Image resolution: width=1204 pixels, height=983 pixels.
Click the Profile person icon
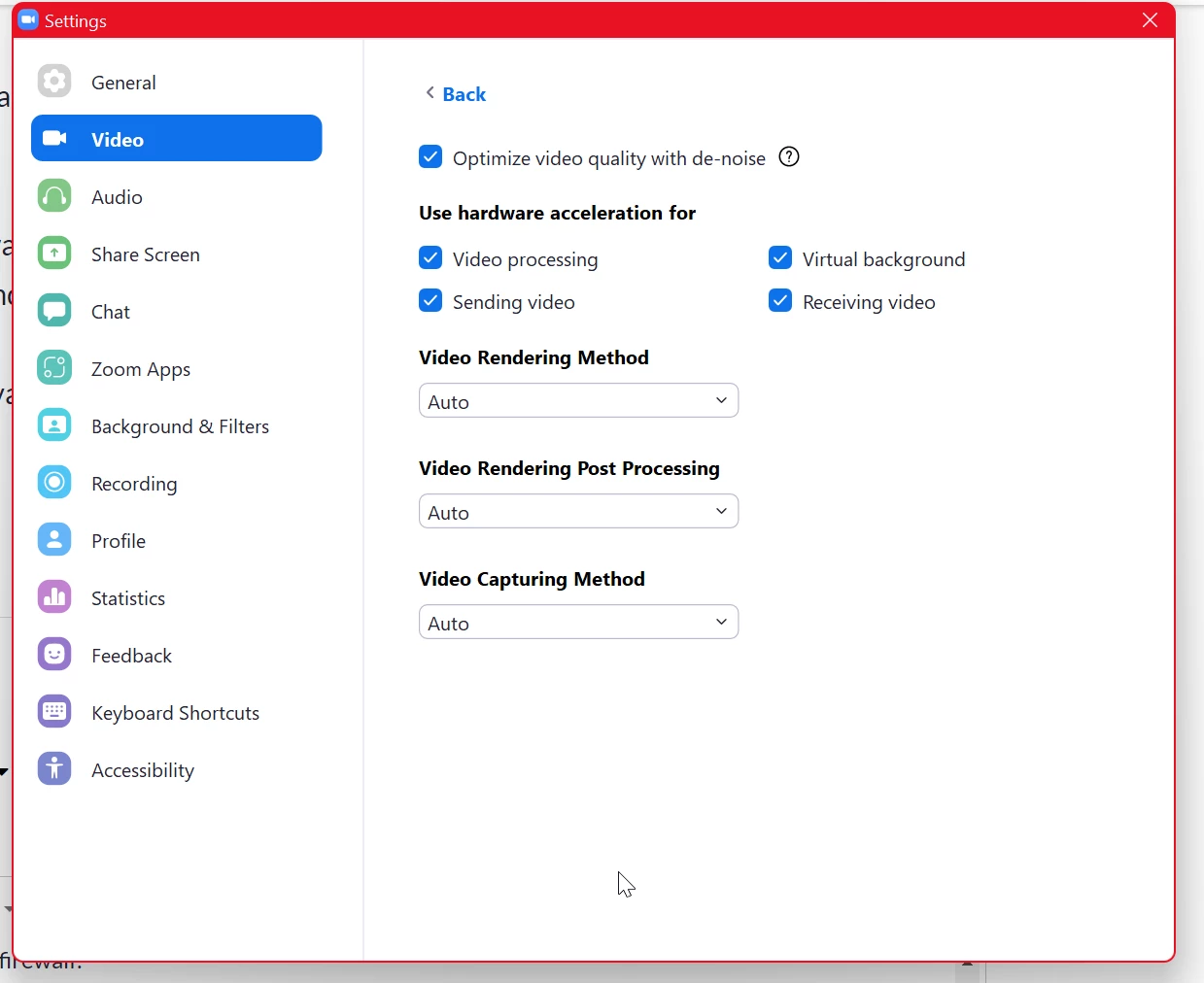tap(54, 539)
